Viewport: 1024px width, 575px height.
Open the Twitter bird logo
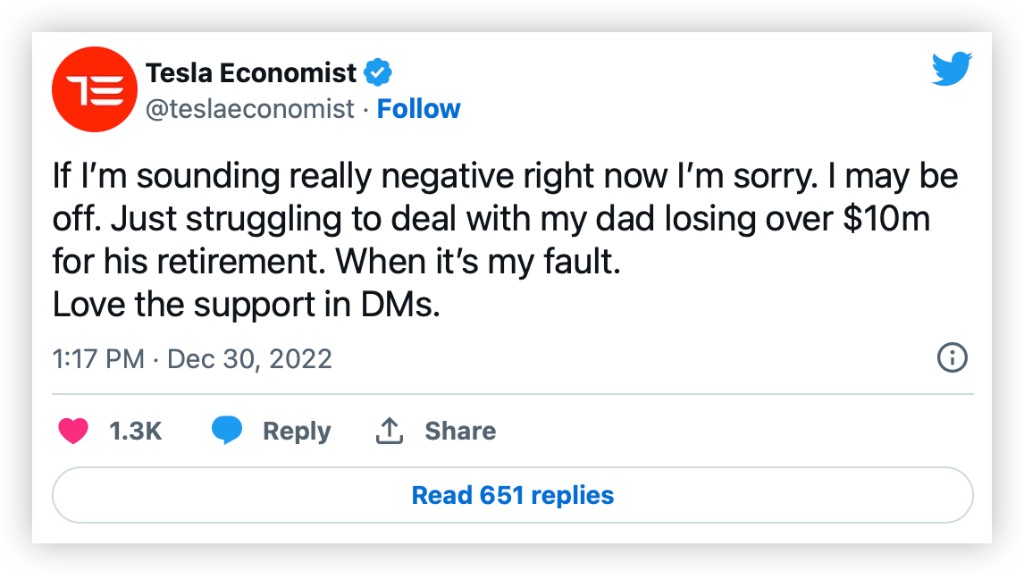click(x=951, y=69)
